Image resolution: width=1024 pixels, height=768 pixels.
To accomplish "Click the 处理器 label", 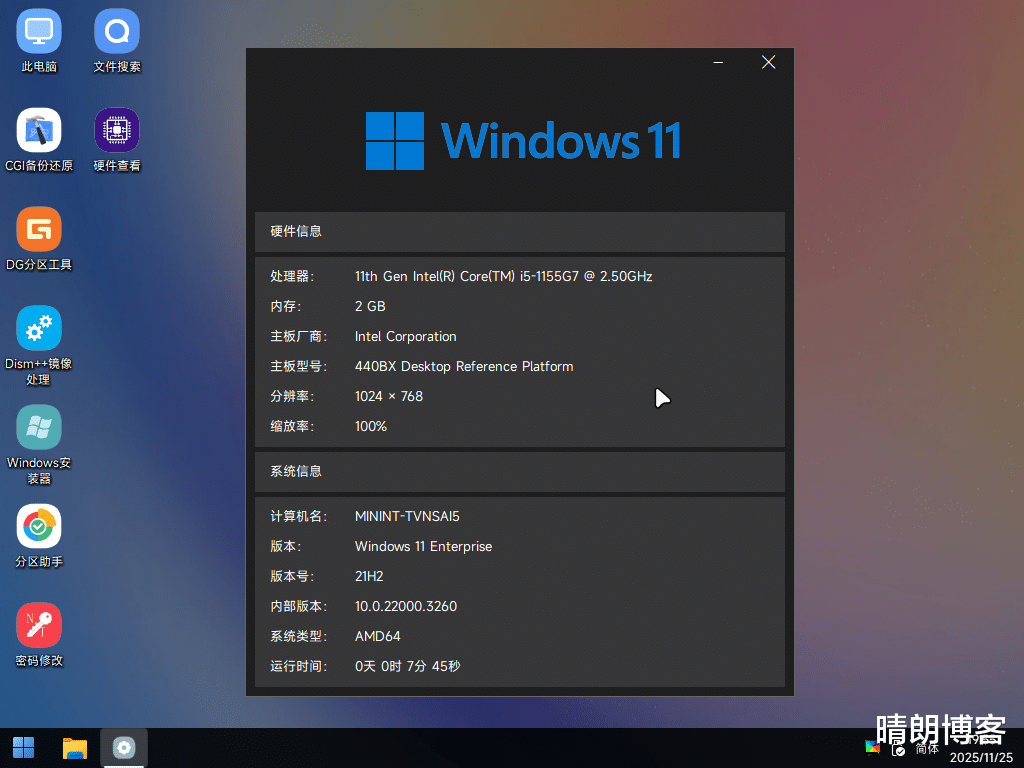I will pos(293,276).
